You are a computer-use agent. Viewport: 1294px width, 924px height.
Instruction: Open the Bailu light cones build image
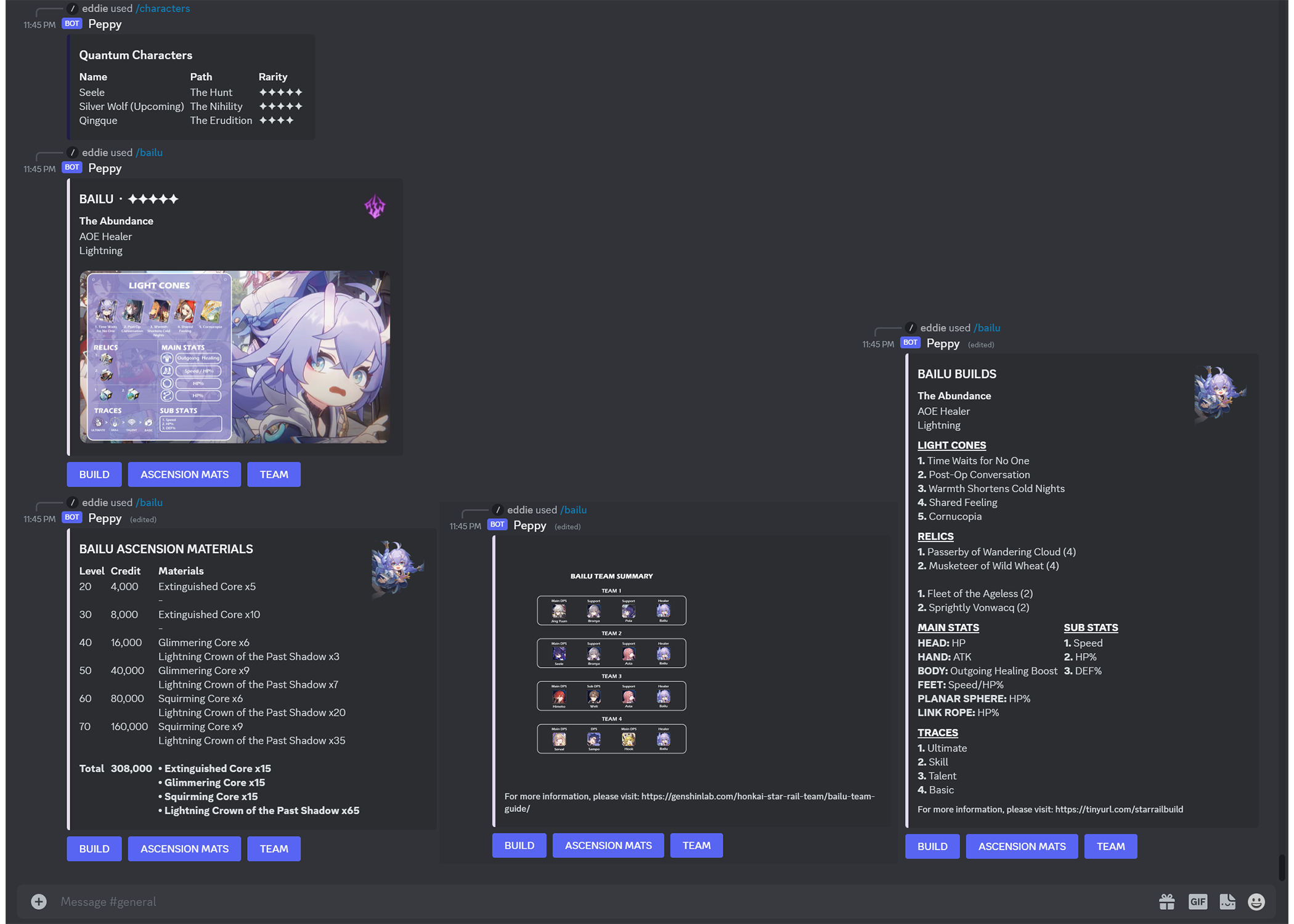point(235,357)
